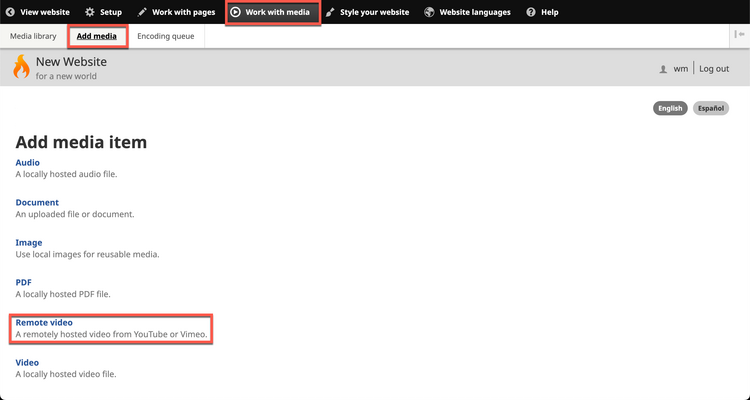Open the Setup menu
The image size is (750, 400).
tap(103, 12)
